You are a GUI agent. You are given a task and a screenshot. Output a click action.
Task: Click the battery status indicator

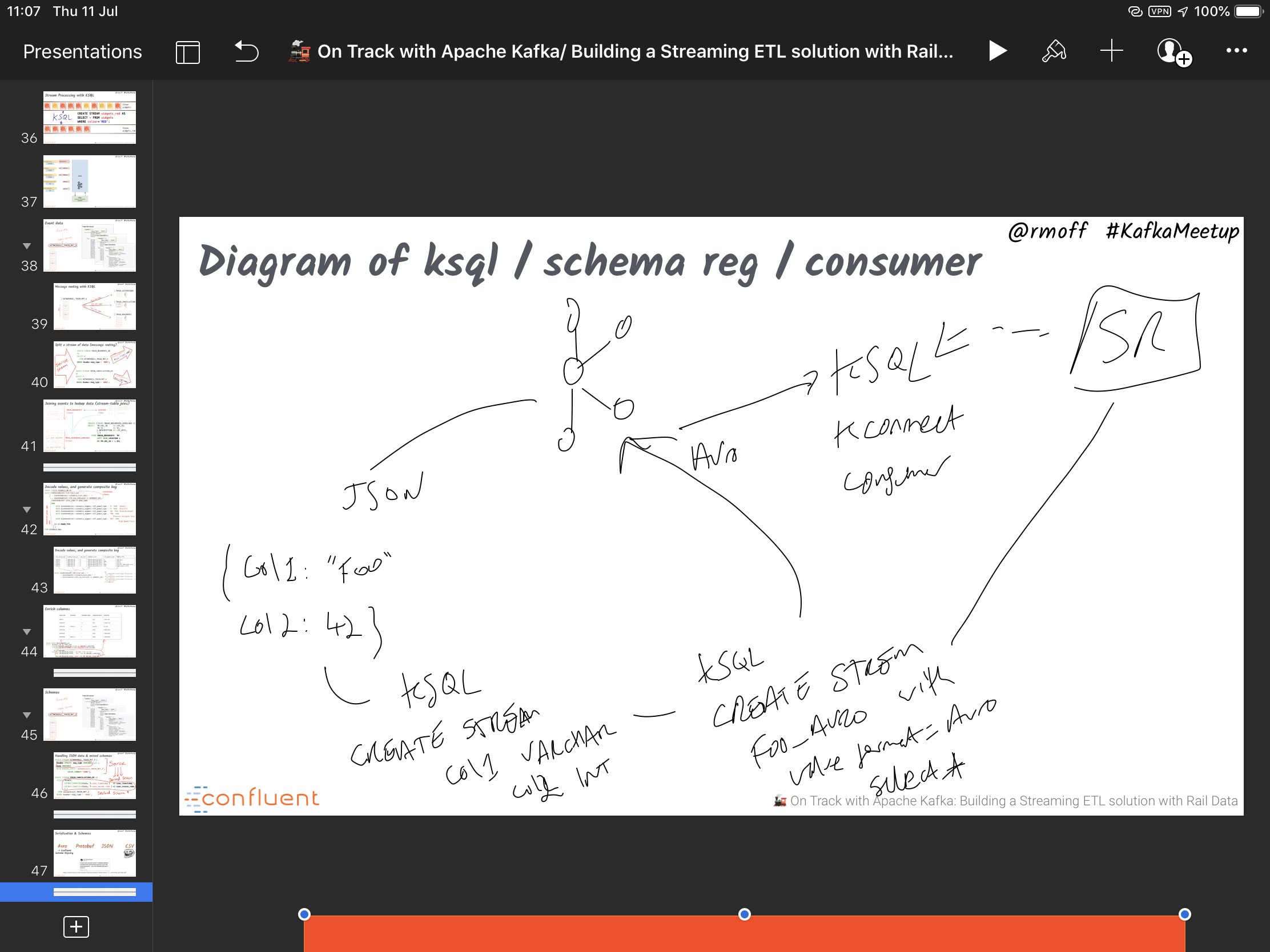[x=1248, y=11]
